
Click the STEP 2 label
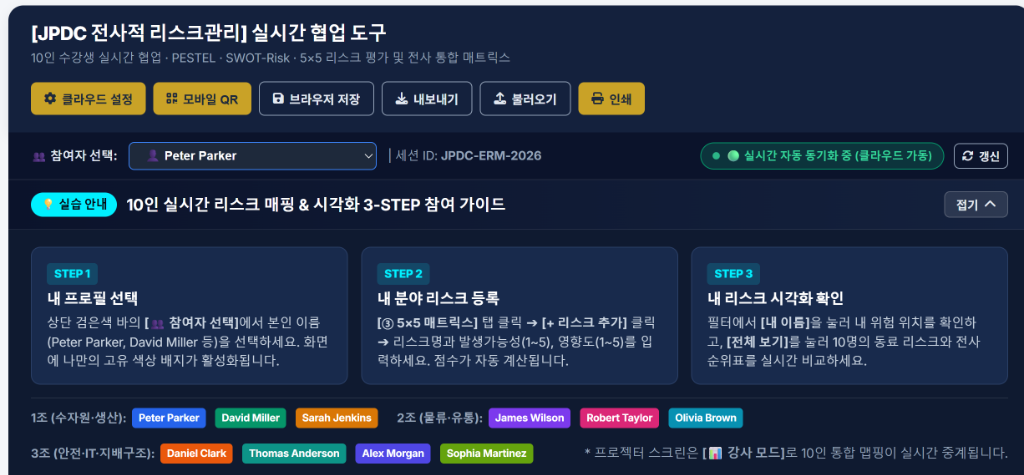pos(403,274)
